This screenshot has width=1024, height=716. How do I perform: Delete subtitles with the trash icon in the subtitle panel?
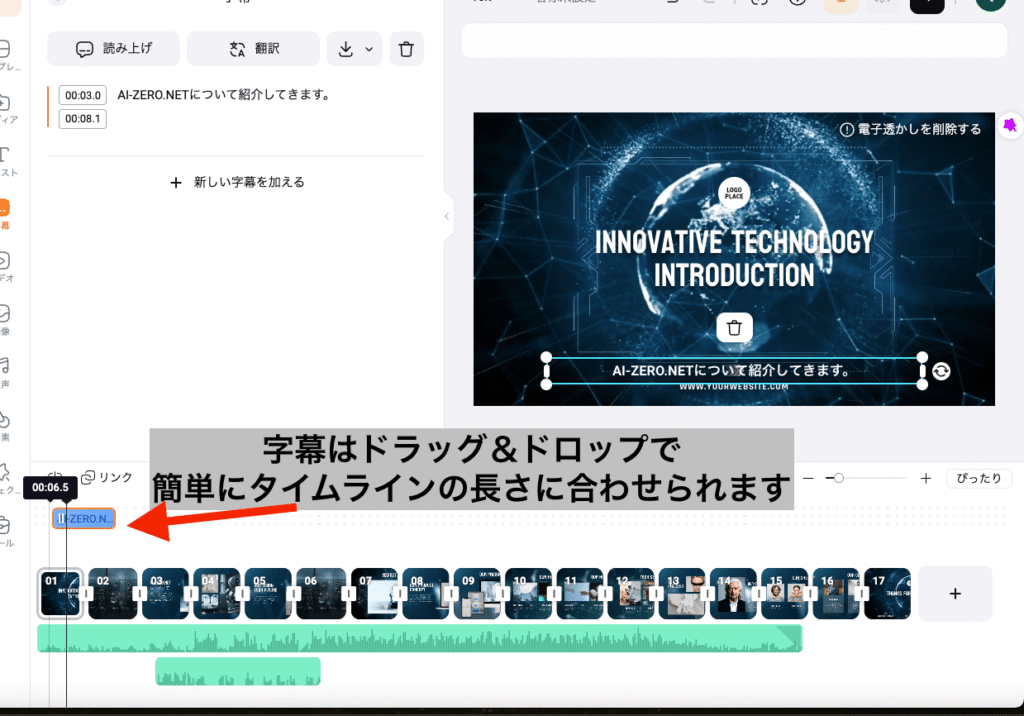pos(406,49)
